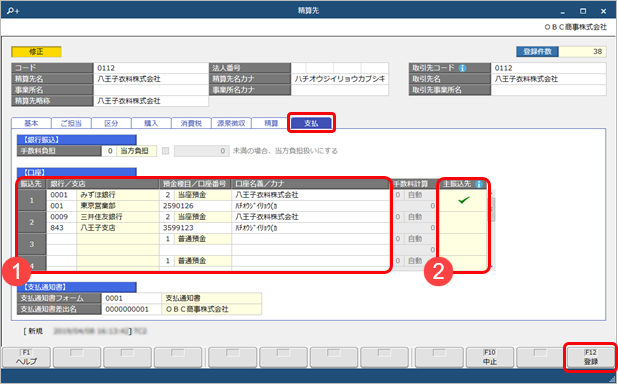The height and width of the screenshot is (384, 618).
Task: Select row header 2 in 口座 table
Action: (32, 222)
